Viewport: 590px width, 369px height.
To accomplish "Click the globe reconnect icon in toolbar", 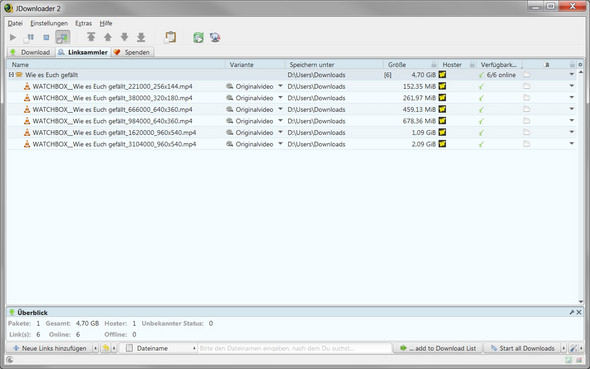I will [215, 37].
